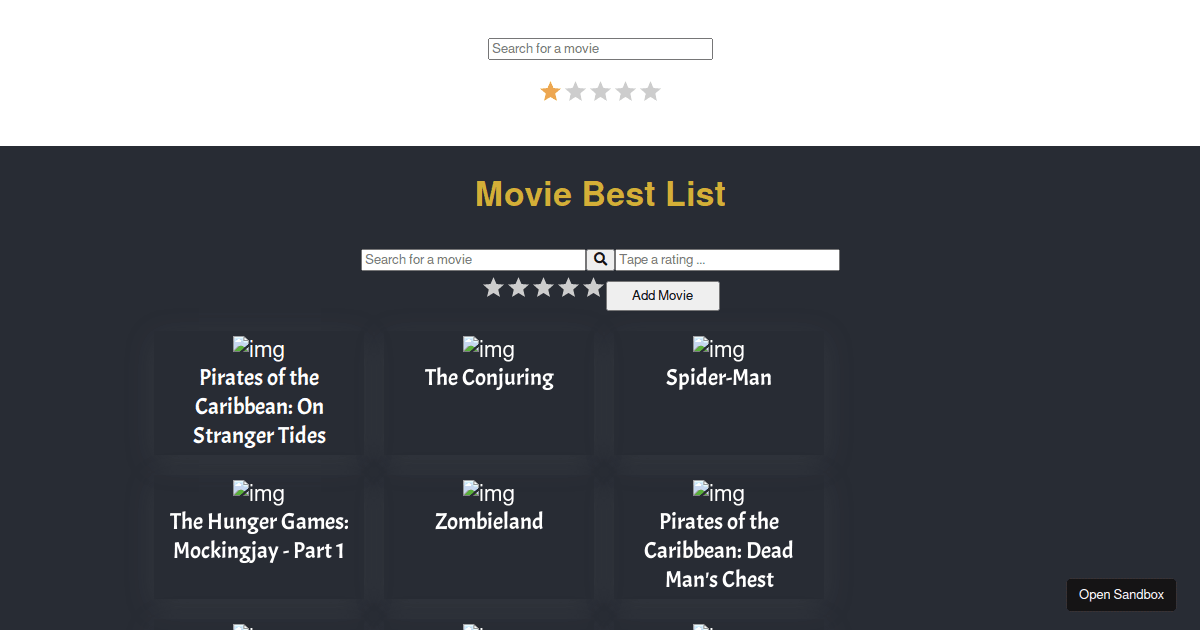This screenshot has height=630, width=1200.
Task: Select "Pirates of the Caribbean: Dead Man's Chest" title
Action: (719, 550)
